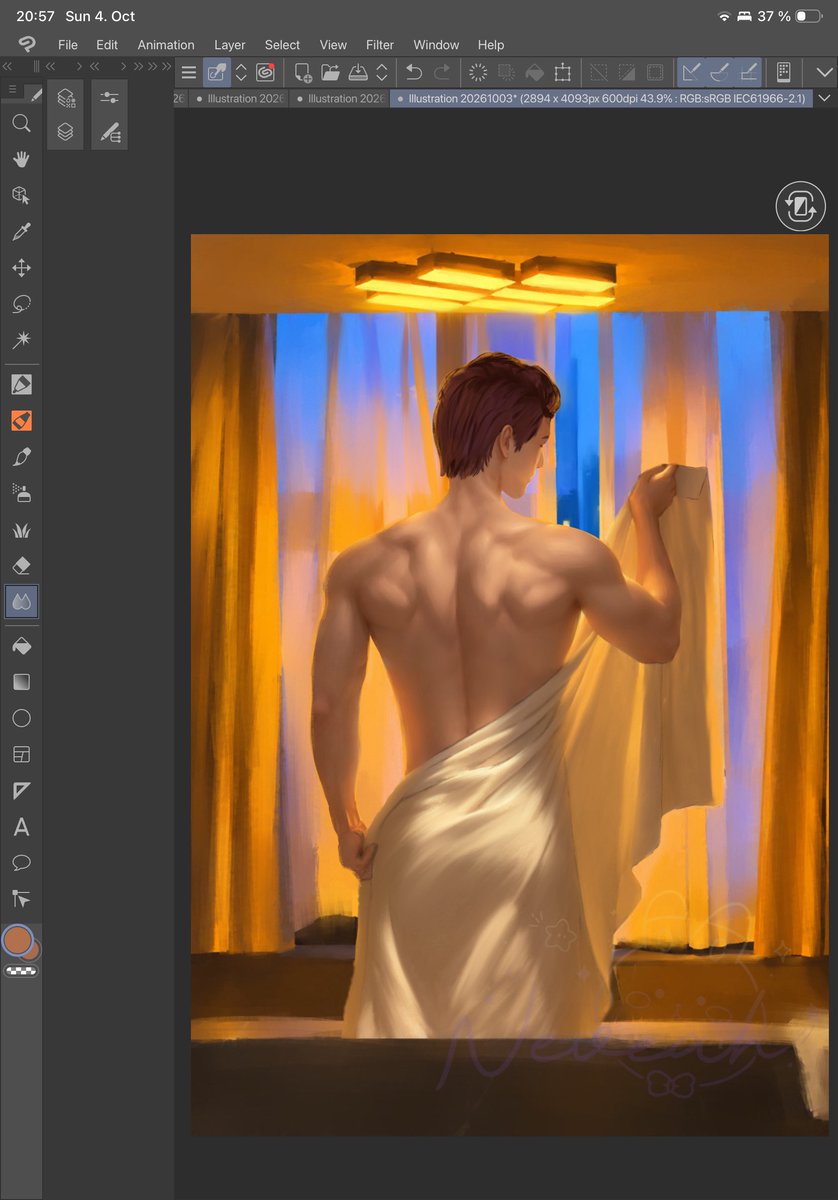This screenshot has height=1200, width=838.
Task: Click the smartphone companion mode icon
Action: [x=784, y=72]
